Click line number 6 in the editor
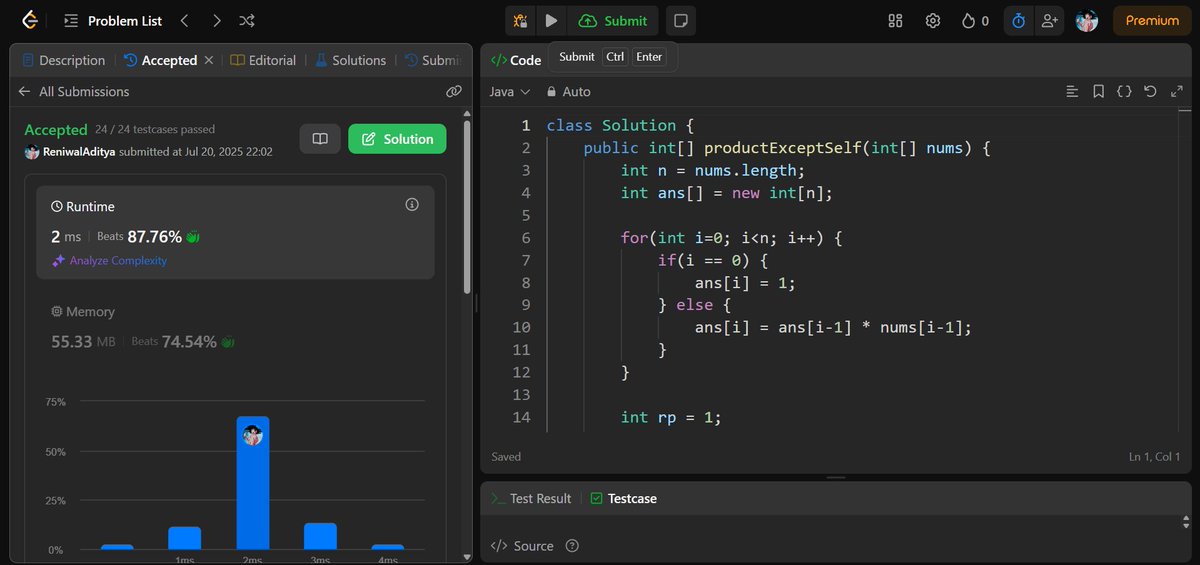The height and width of the screenshot is (565, 1200). (x=526, y=238)
